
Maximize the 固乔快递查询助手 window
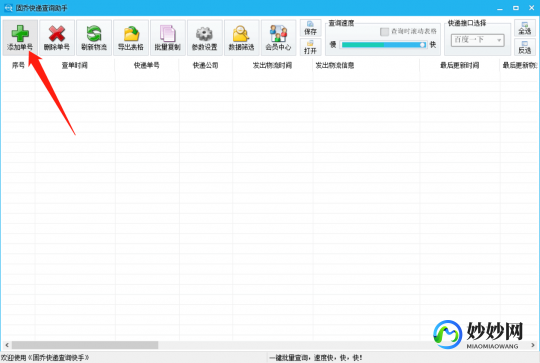tap(516, 8)
